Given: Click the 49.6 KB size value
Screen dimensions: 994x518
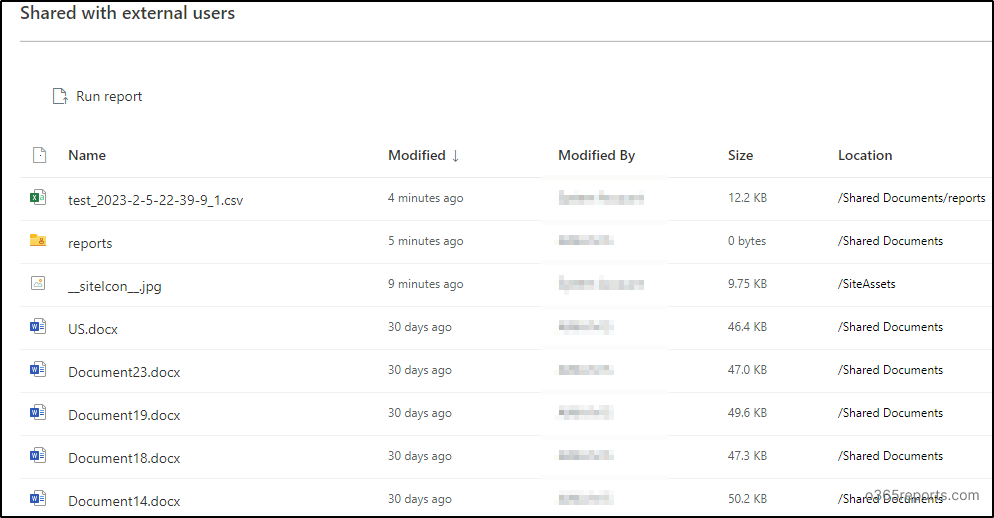Looking at the screenshot, I should (747, 413).
